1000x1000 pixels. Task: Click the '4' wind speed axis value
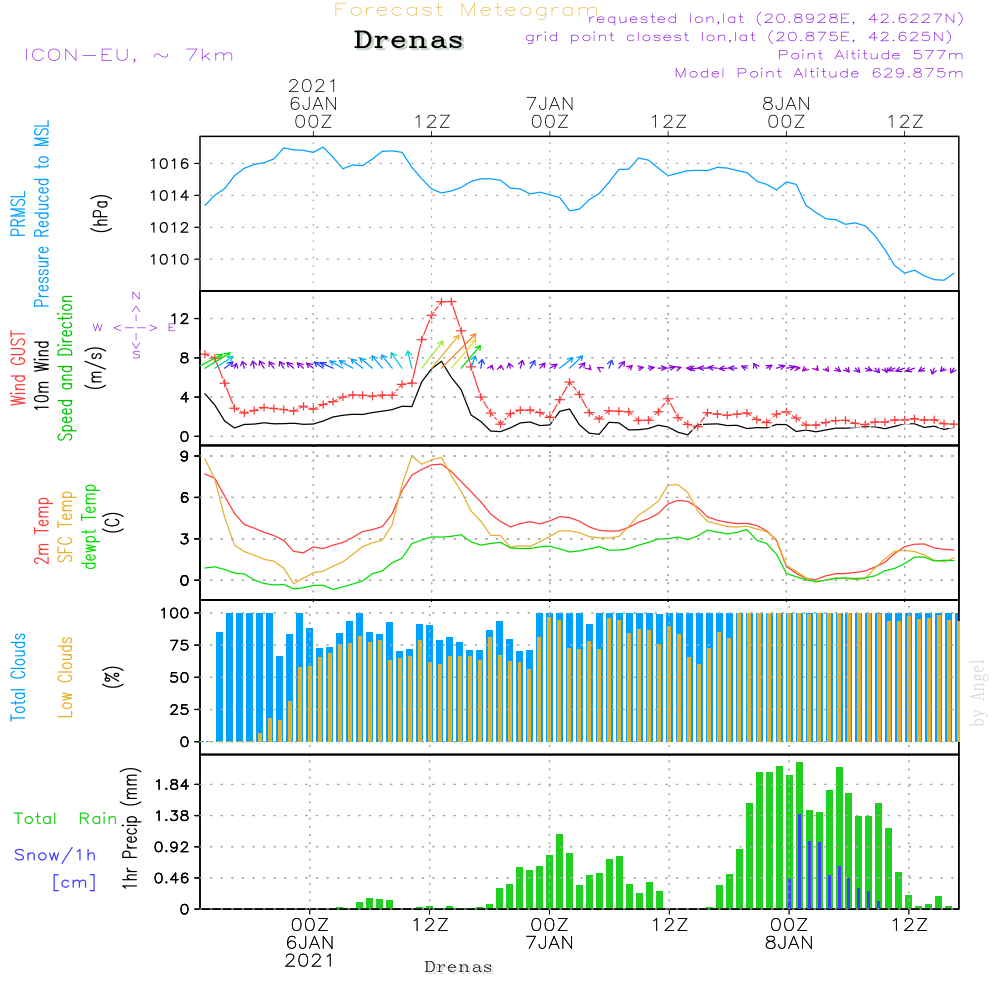[x=184, y=397]
